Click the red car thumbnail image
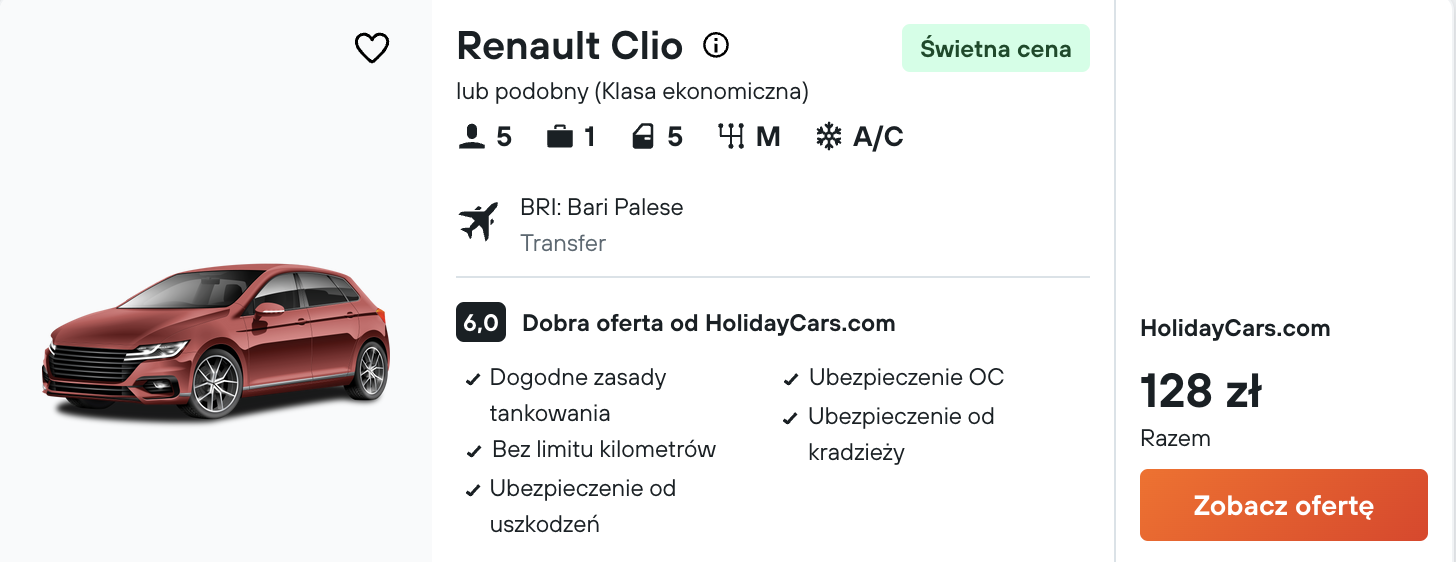 point(216,340)
